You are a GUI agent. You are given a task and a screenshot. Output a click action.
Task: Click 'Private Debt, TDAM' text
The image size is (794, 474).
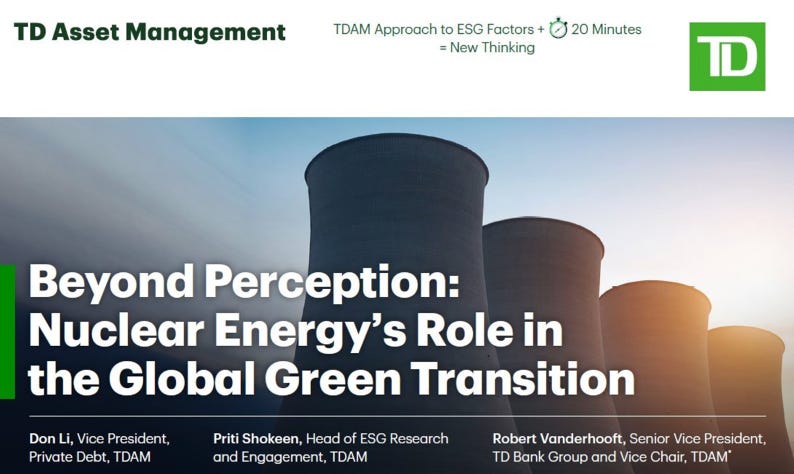90,457
